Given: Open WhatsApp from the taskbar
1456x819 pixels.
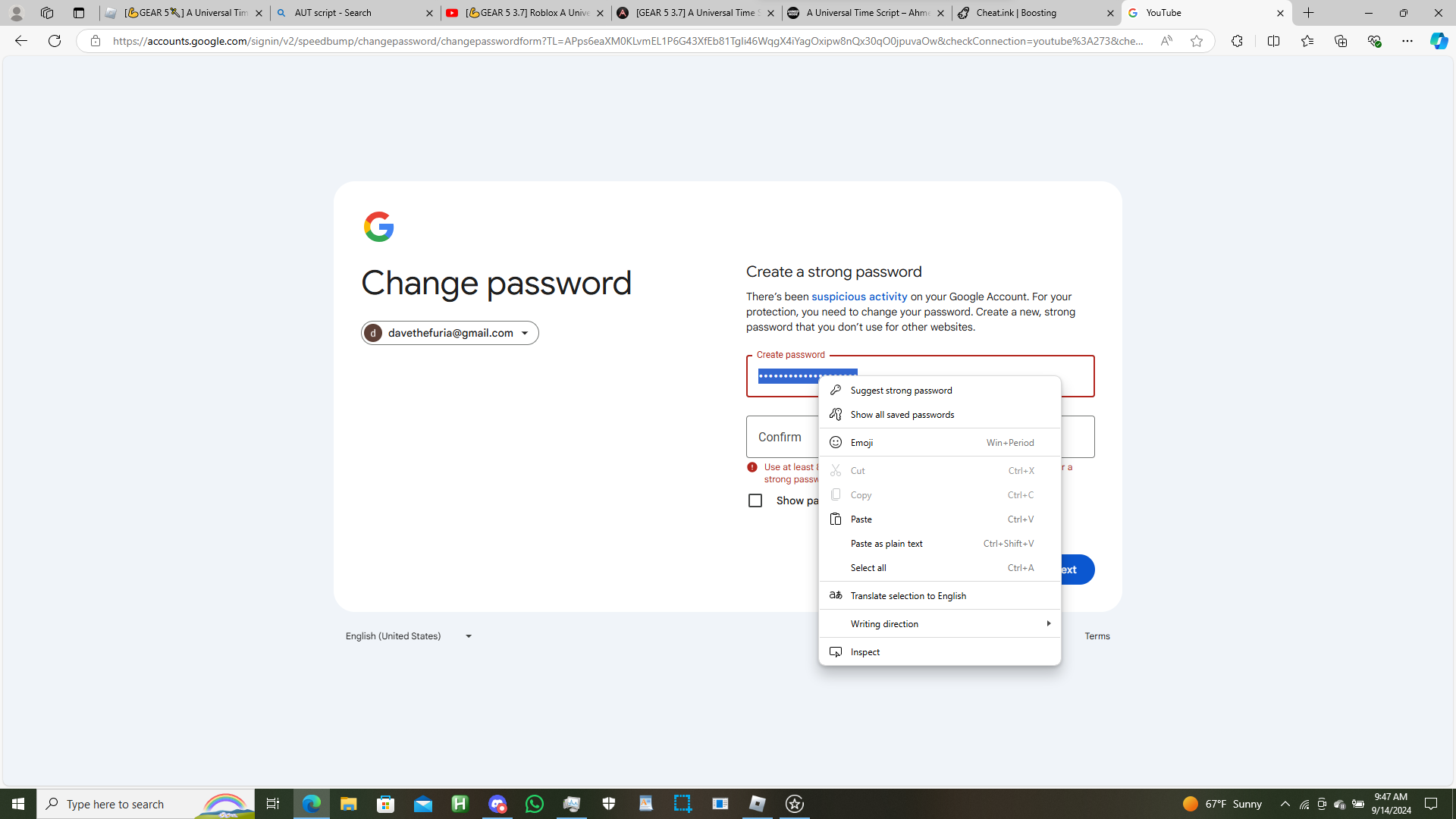Looking at the screenshot, I should (535, 804).
